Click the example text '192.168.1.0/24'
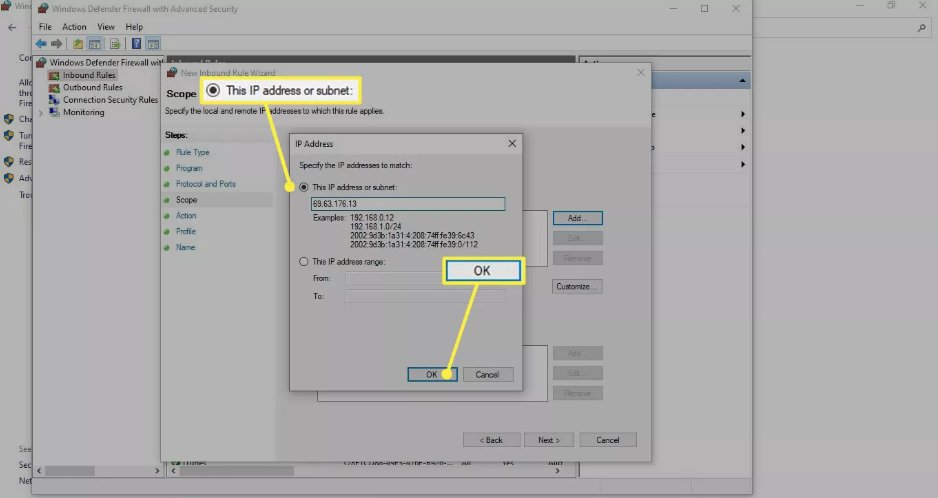The image size is (938, 498). (x=376, y=227)
